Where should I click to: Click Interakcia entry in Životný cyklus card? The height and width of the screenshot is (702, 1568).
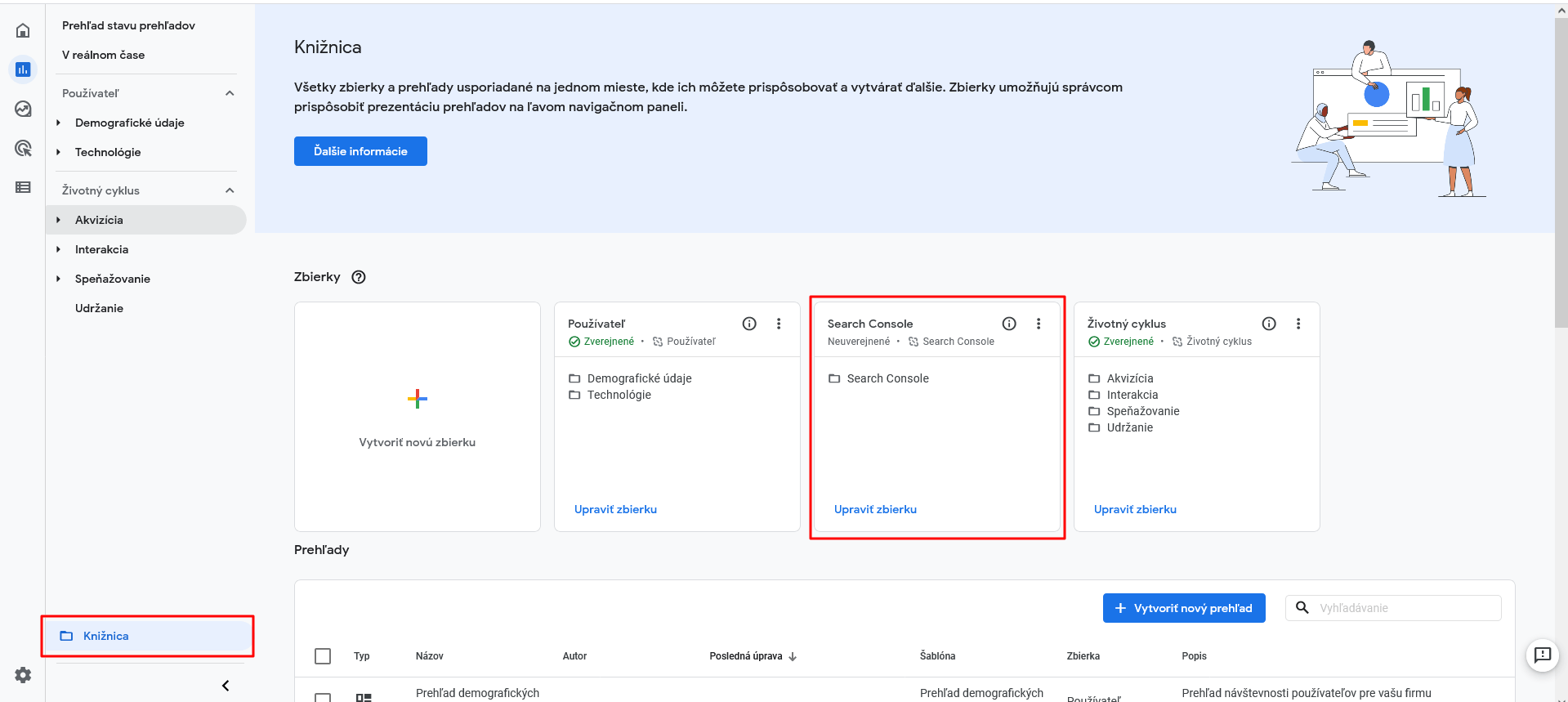click(1132, 395)
